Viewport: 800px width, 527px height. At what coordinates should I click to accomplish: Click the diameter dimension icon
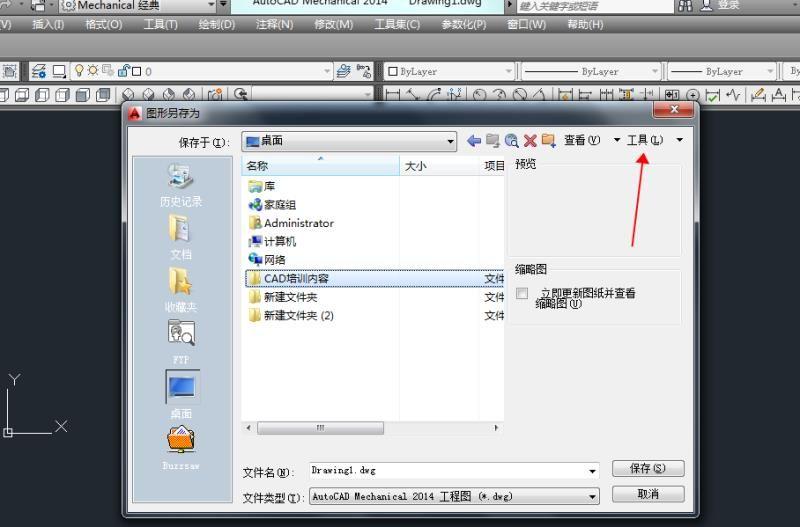(520, 95)
